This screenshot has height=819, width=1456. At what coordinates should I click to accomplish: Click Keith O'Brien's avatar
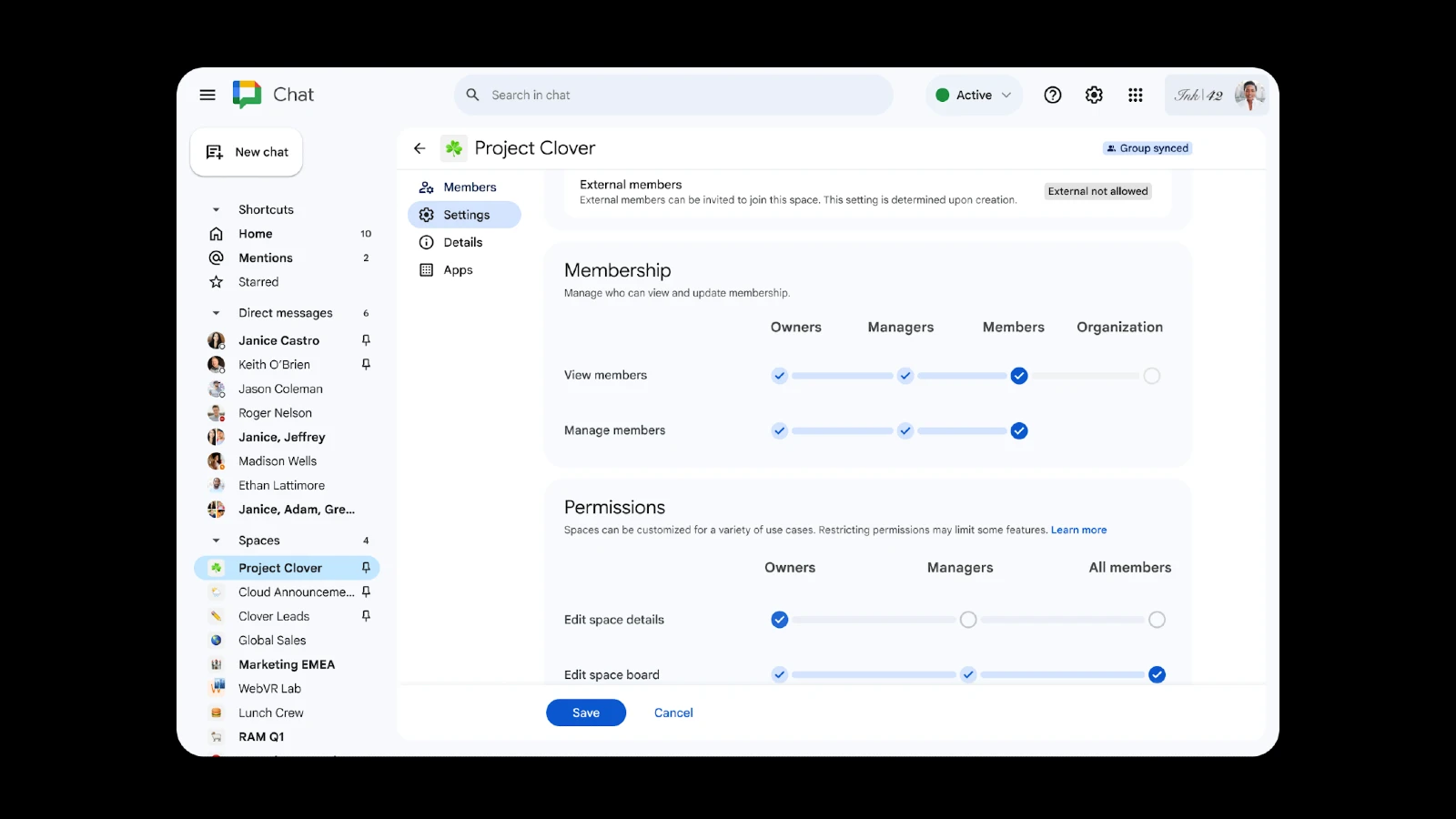coord(217,364)
